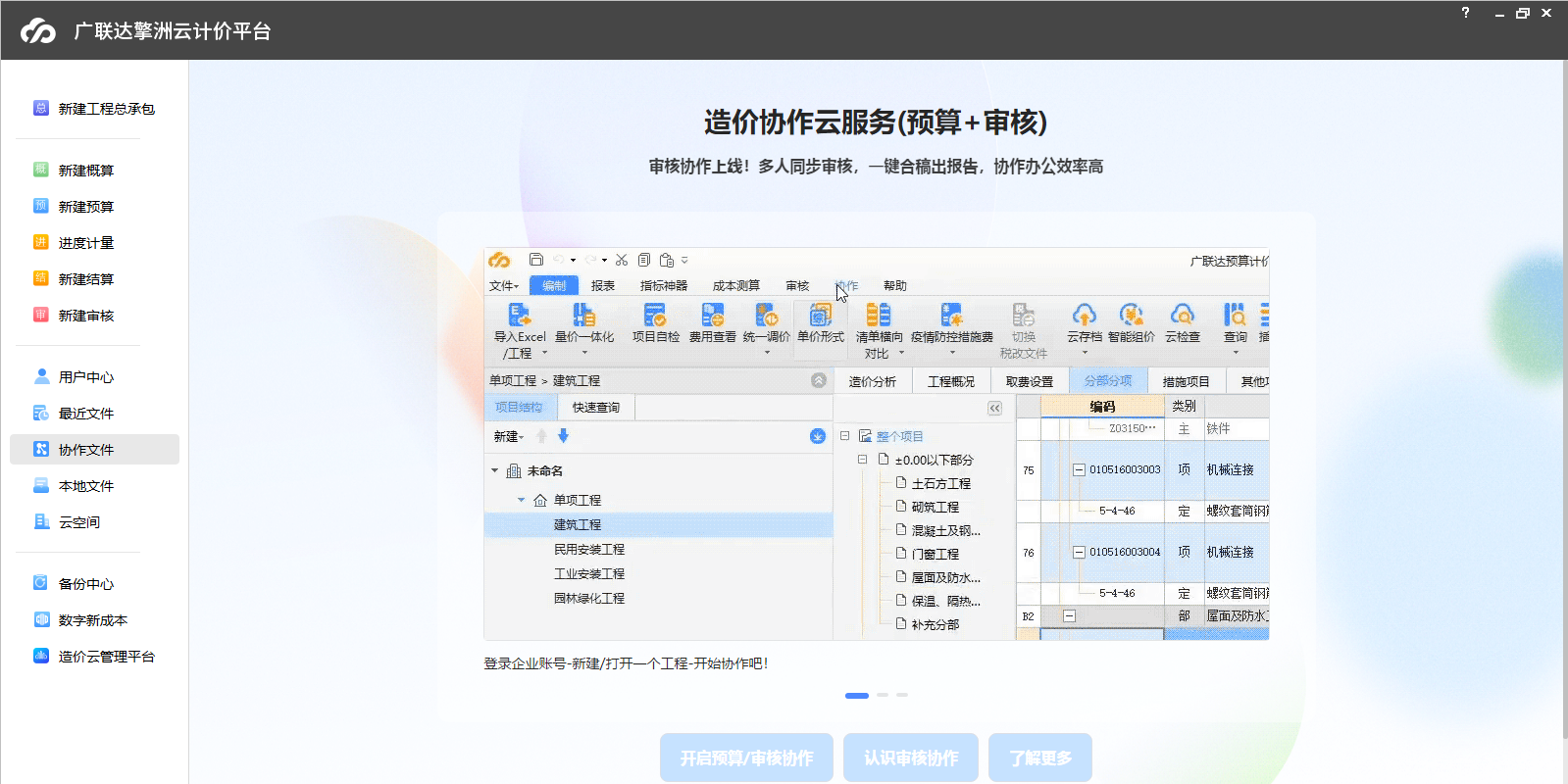Select the orange 进度计量 icon

41,242
